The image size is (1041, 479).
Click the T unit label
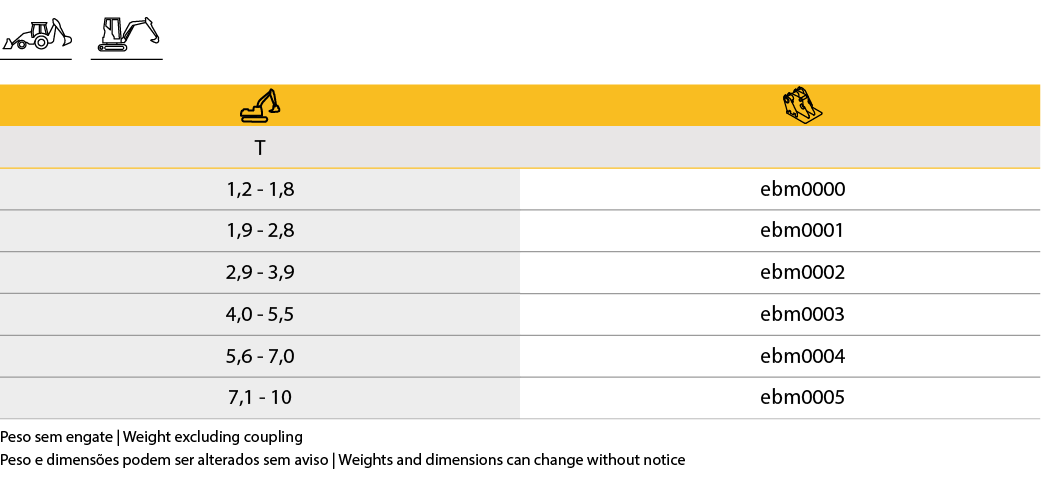pyautogui.click(x=260, y=148)
